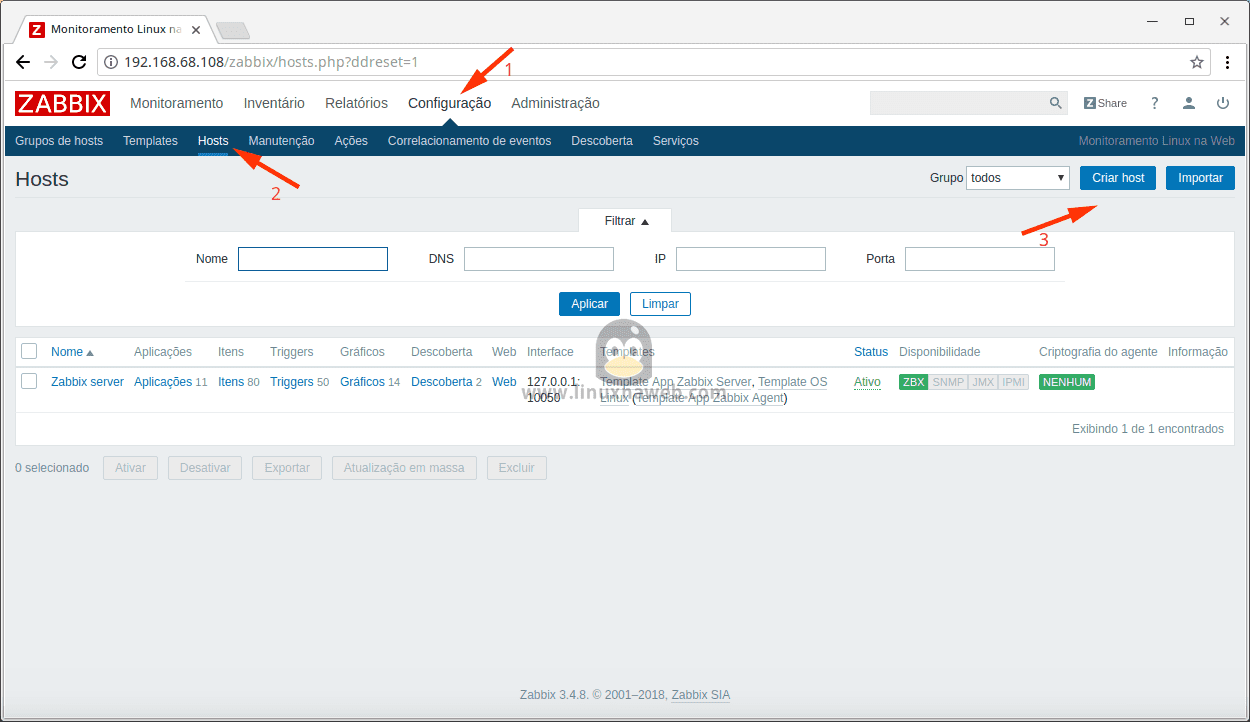
Task: Click the Importar button
Action: [1200, 178]
